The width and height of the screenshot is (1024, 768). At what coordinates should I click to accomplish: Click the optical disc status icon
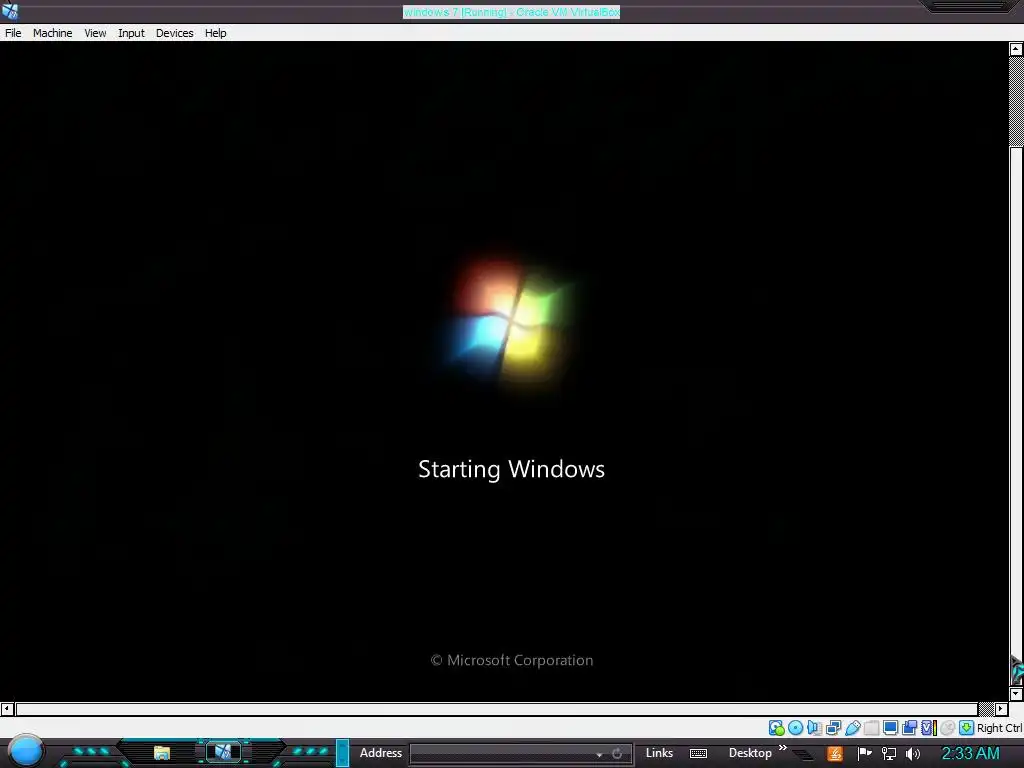click(x=795, y=728)
